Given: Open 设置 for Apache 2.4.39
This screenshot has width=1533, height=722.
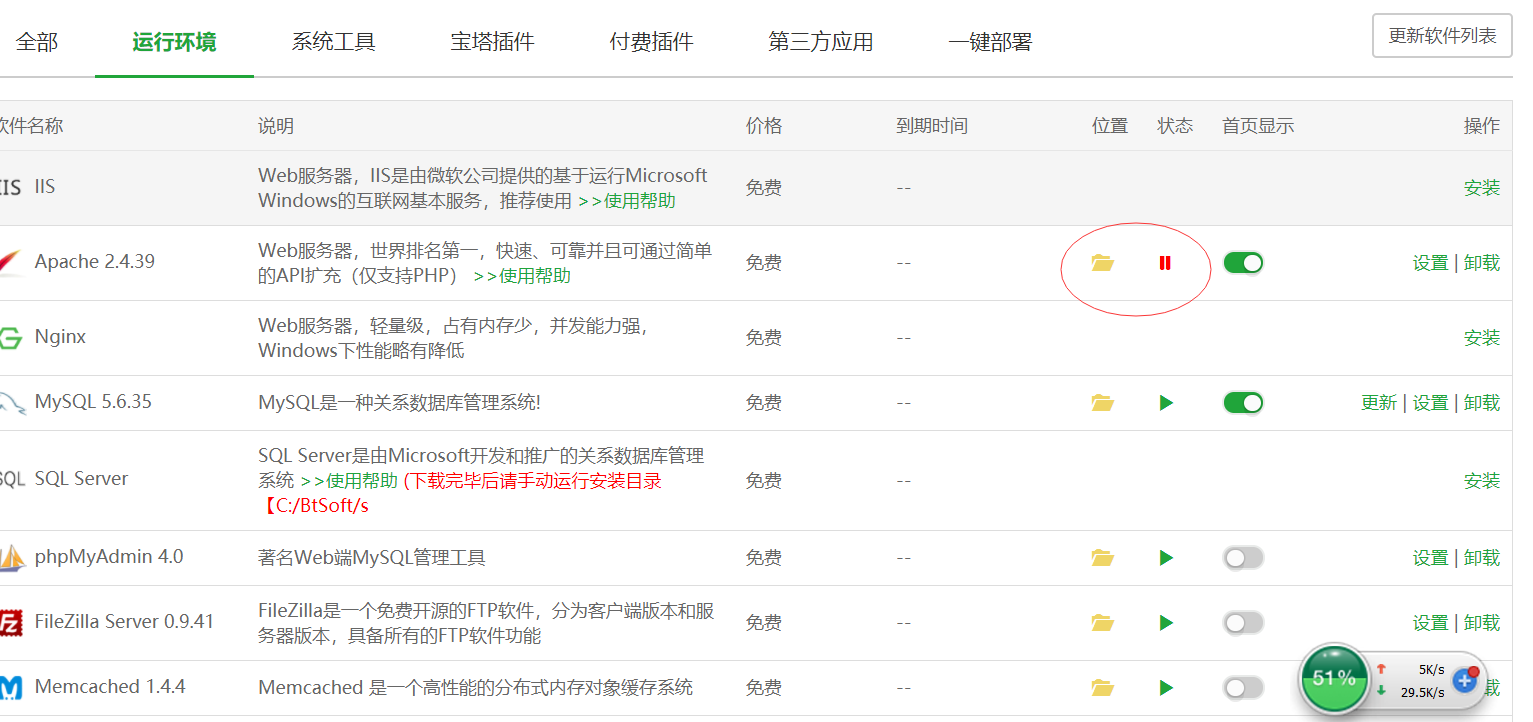Looking at the screenshot, I should point(1430,263).
